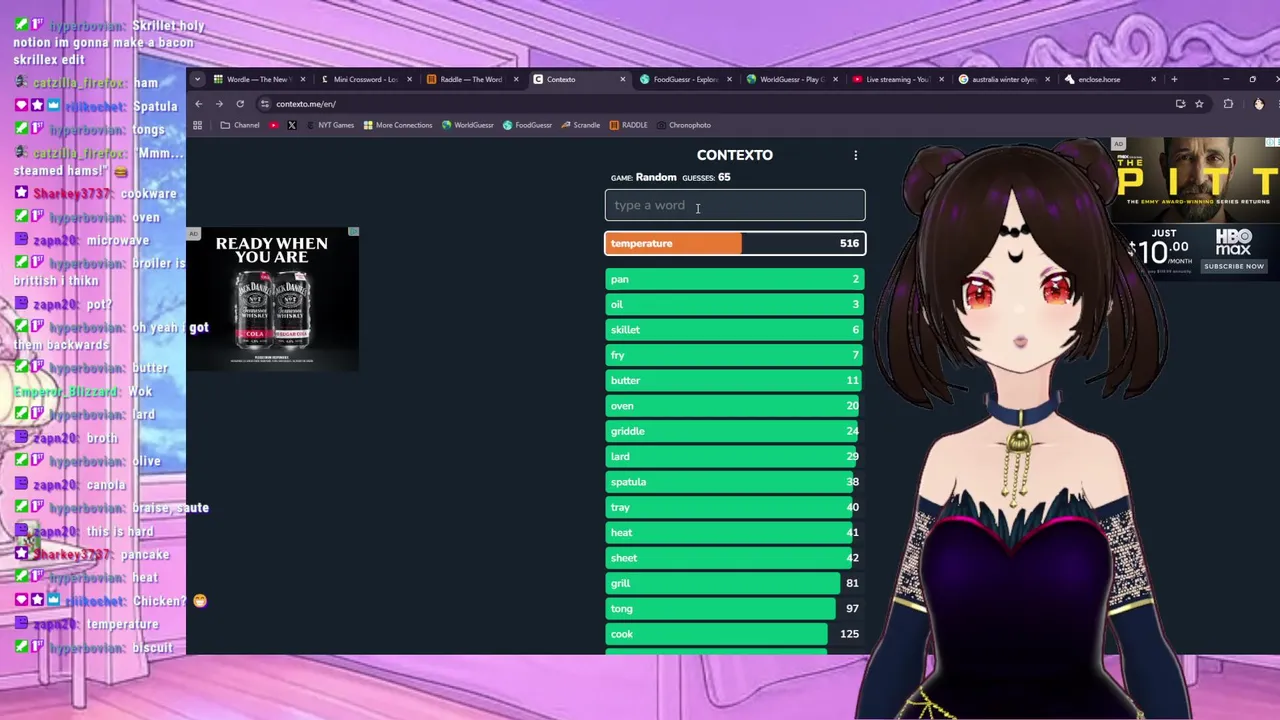The height and width of the screenshot is (720, 1280).
Task: View site information icon in address bar
Action: pyautogui.click(x=265, y=104)
